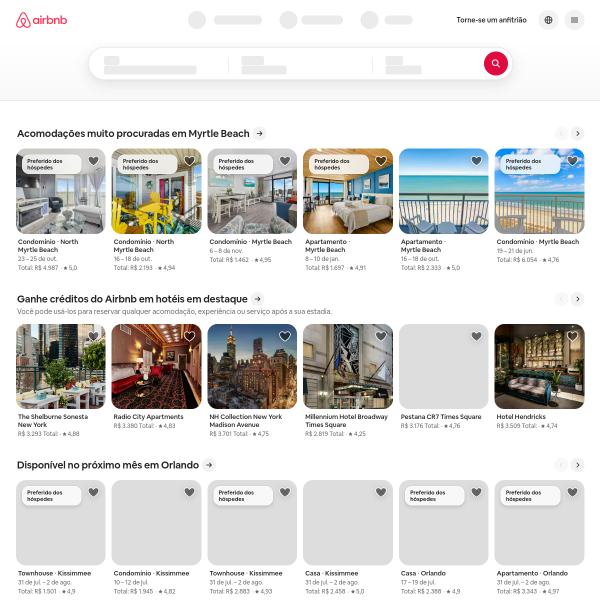
Task: Show next listings in Orlando carousel
Action: [577, 465]
